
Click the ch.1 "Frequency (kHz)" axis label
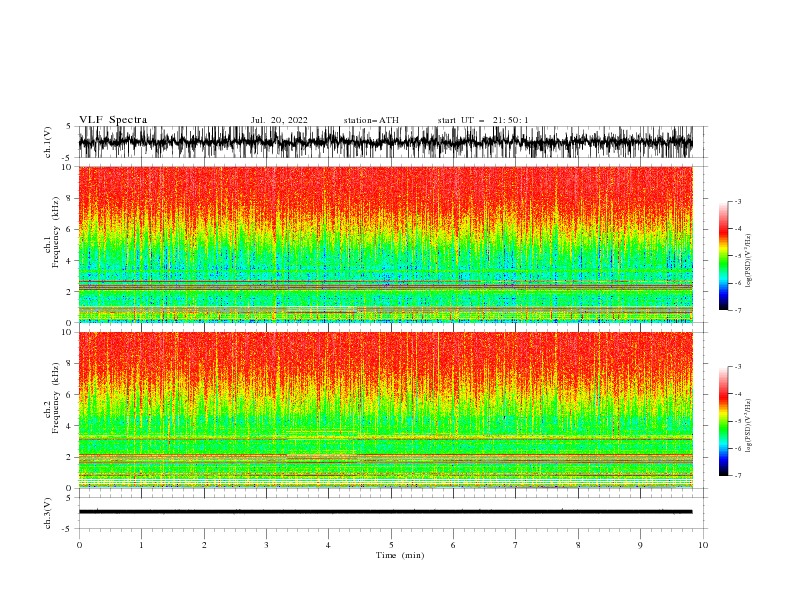coord(56,232)
